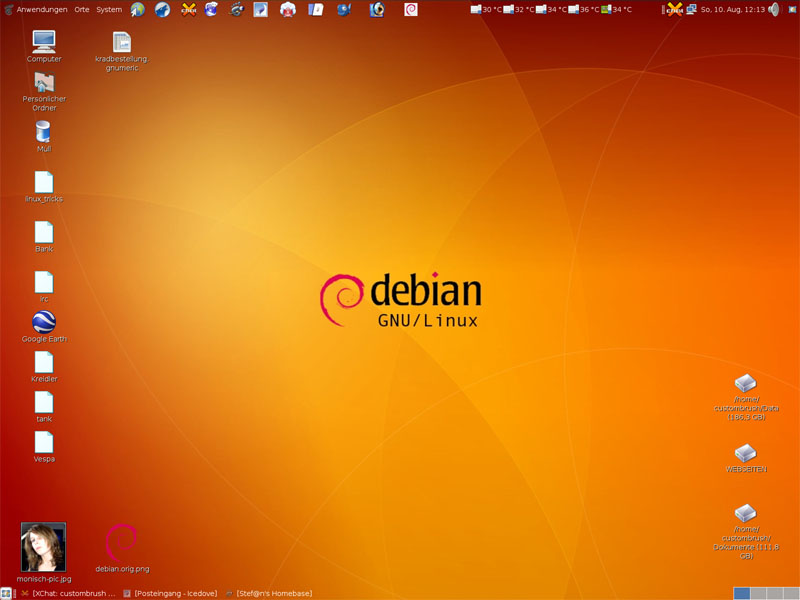Viewport: 800px width, 600px height.
Task: Expand the calendar from the clock
Action: (x=732, y=10)
